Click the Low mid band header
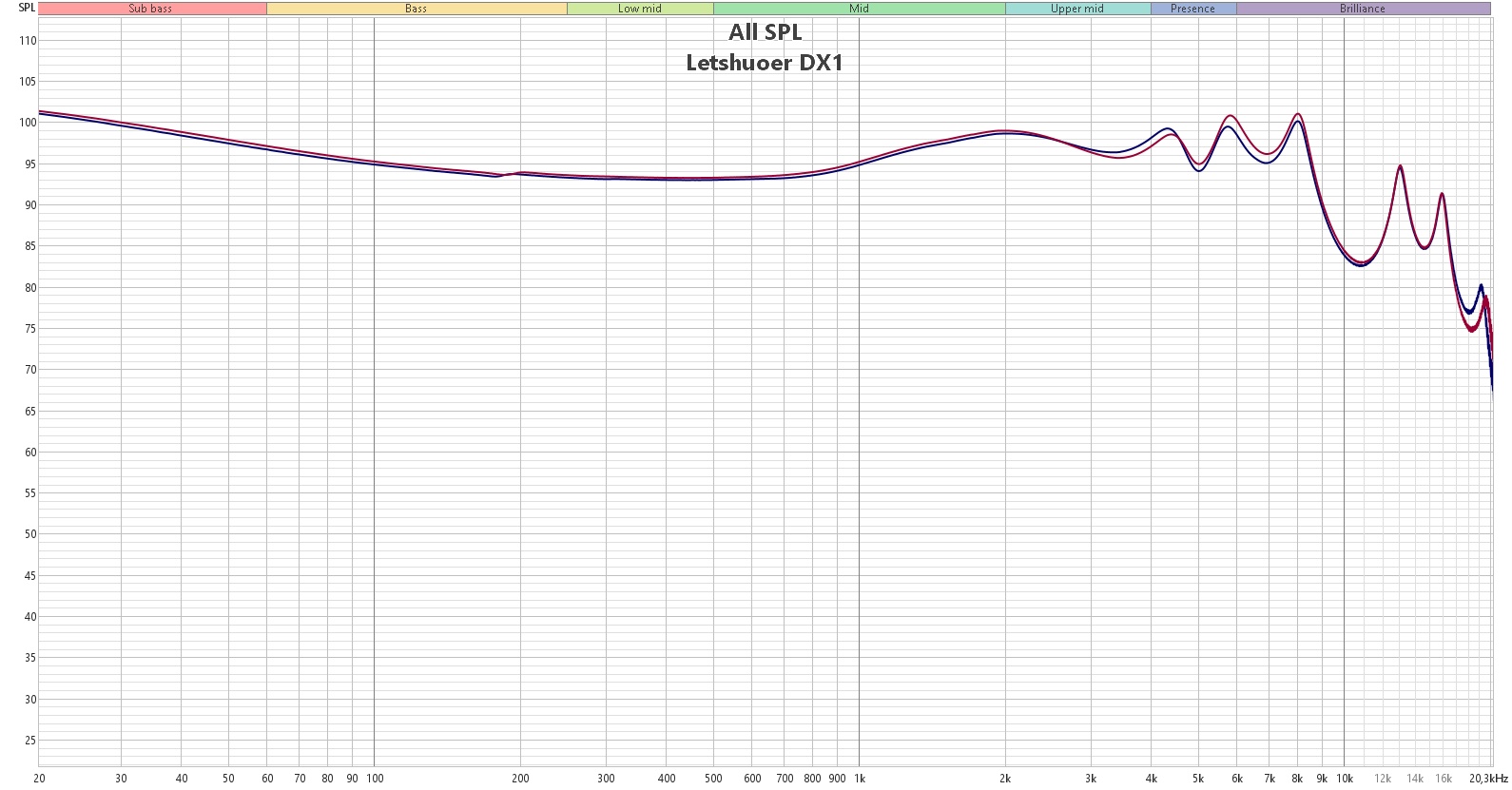 tap(640, 9)
